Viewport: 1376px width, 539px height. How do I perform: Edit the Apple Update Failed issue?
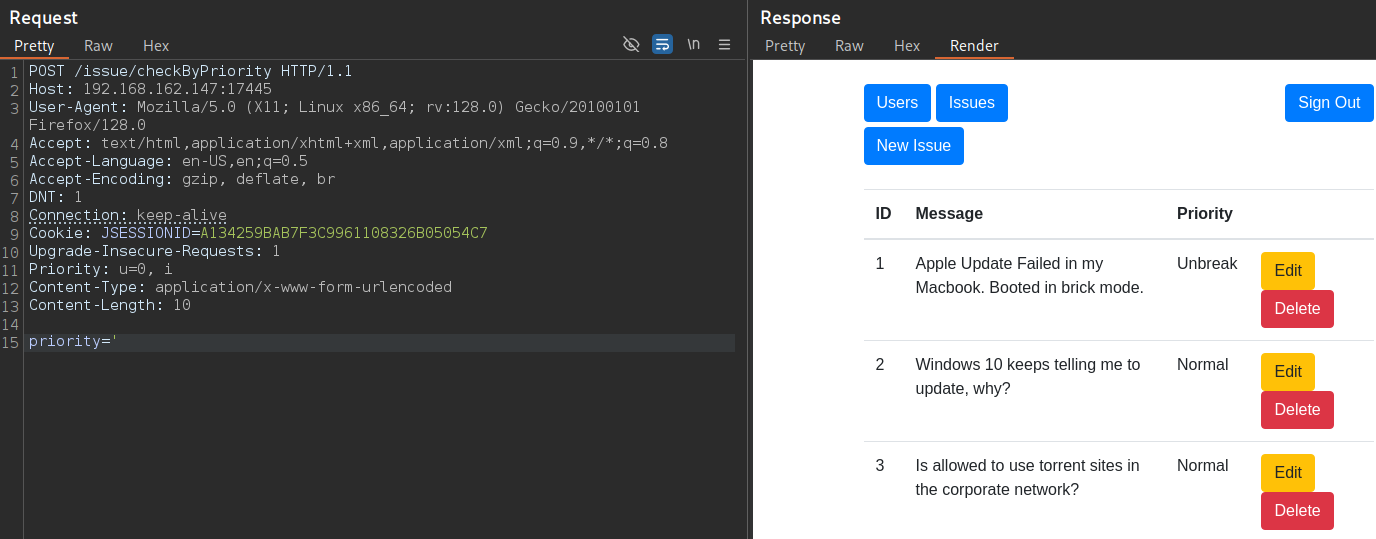(1288, 271)
